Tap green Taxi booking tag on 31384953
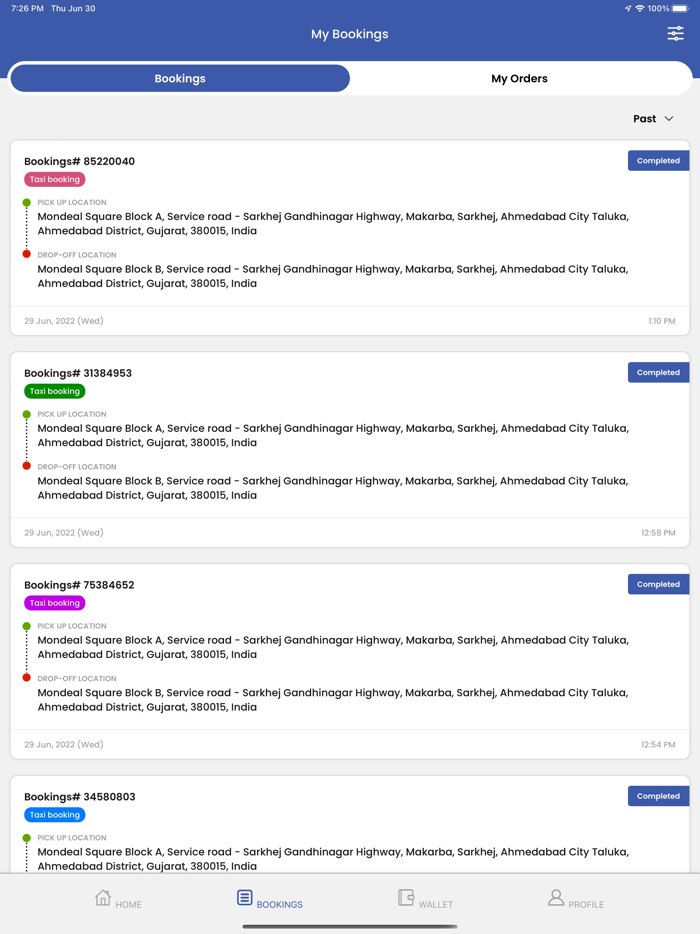 tap(55, 392)
